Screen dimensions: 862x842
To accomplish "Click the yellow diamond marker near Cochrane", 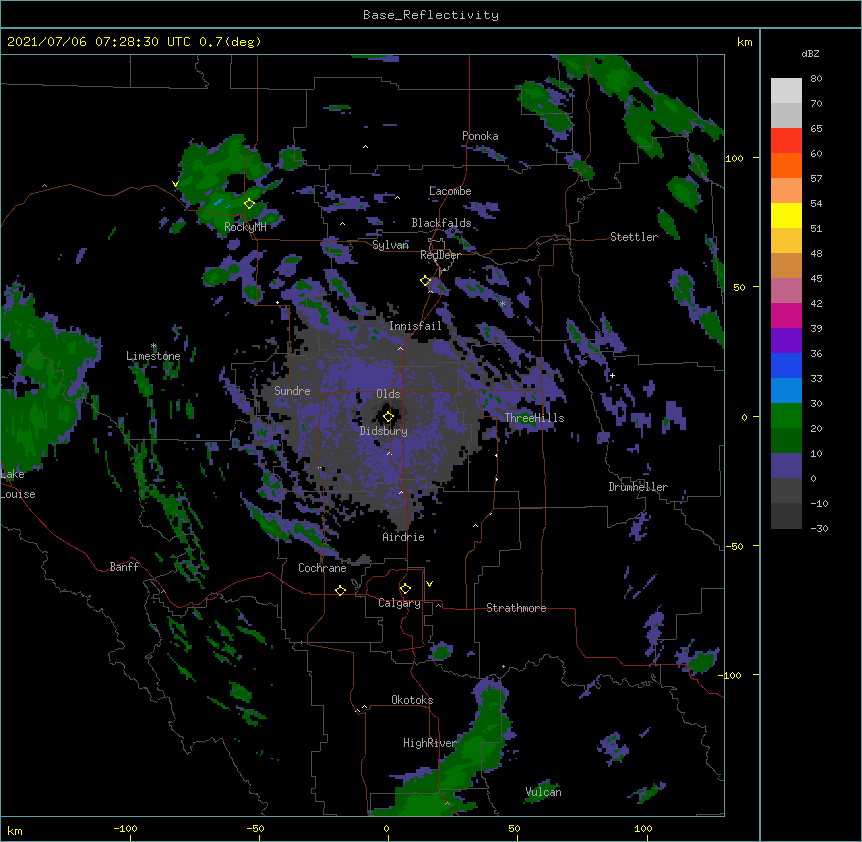I will [340, 590].
